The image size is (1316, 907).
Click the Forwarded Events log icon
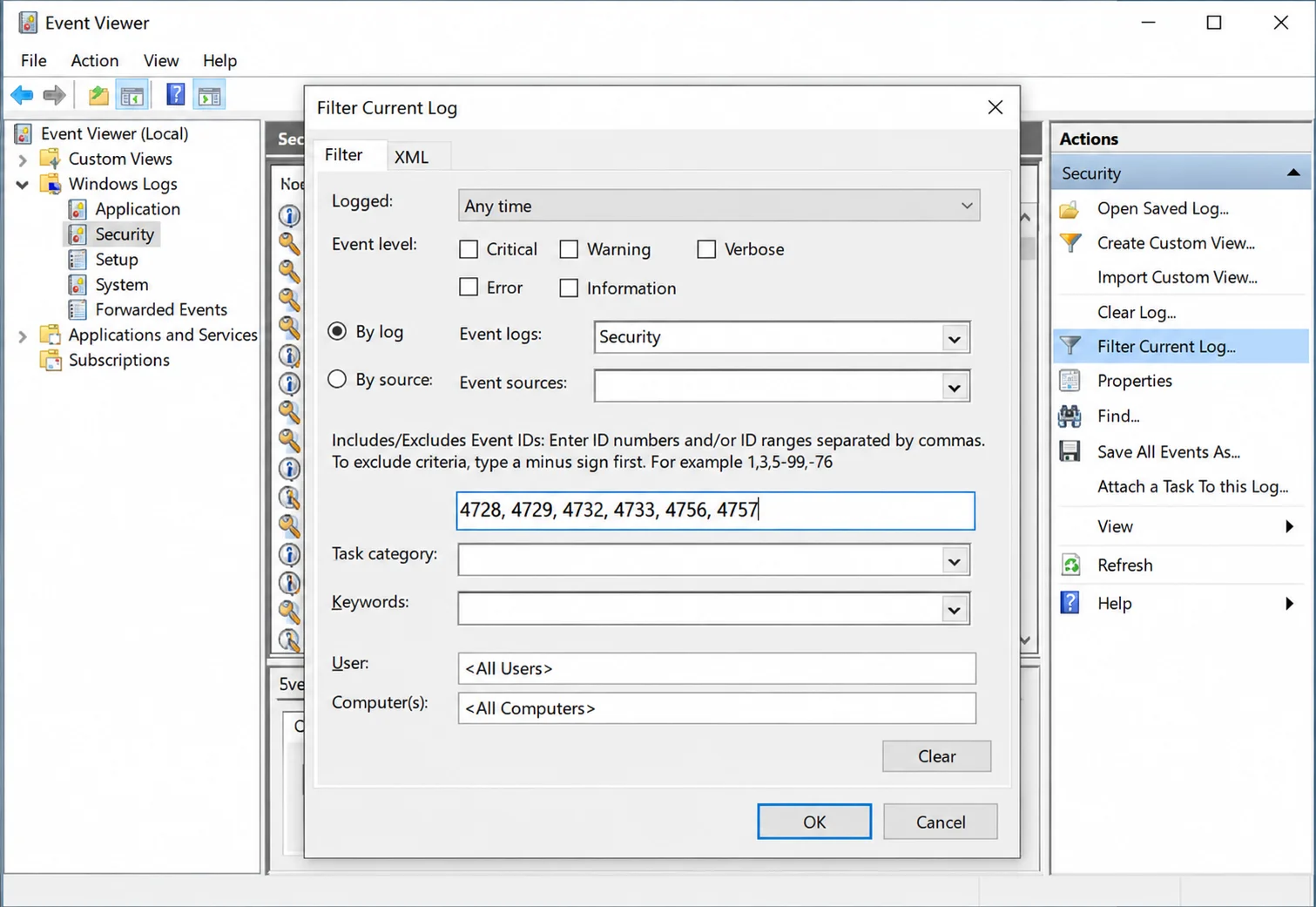tap(78, 309)
